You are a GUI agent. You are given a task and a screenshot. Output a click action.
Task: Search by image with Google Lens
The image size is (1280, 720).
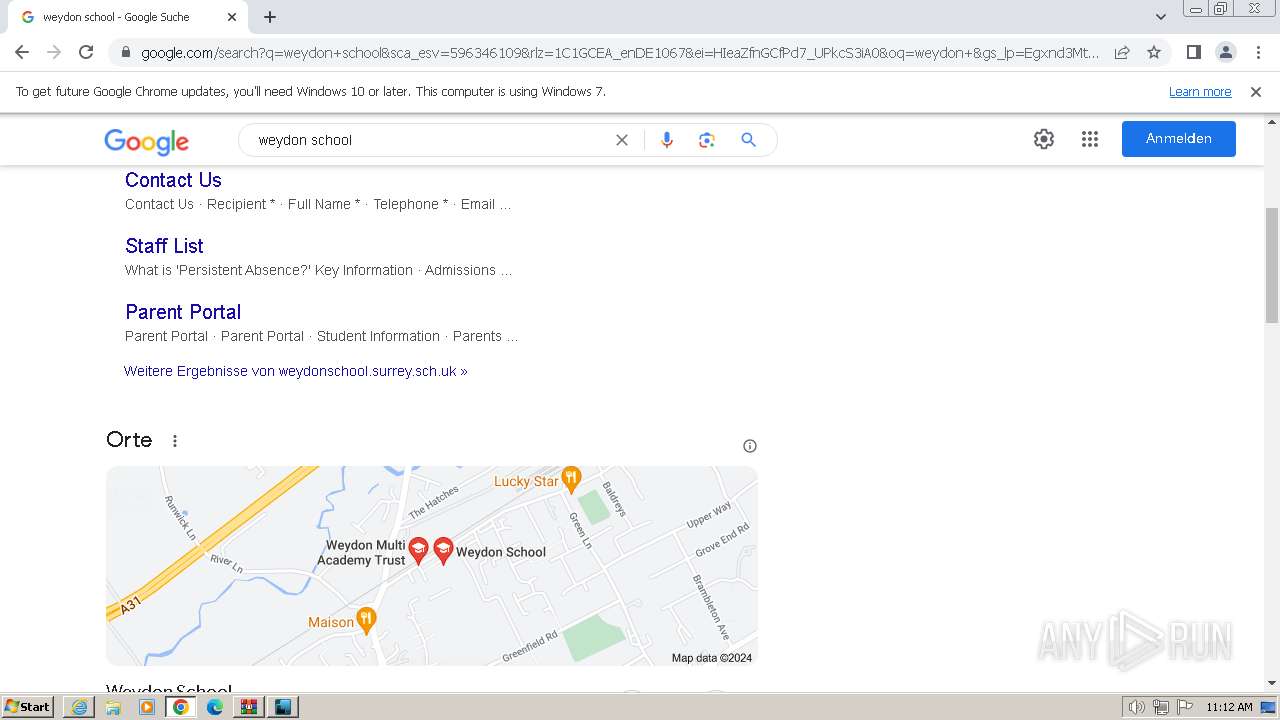(x=707, y=140)
